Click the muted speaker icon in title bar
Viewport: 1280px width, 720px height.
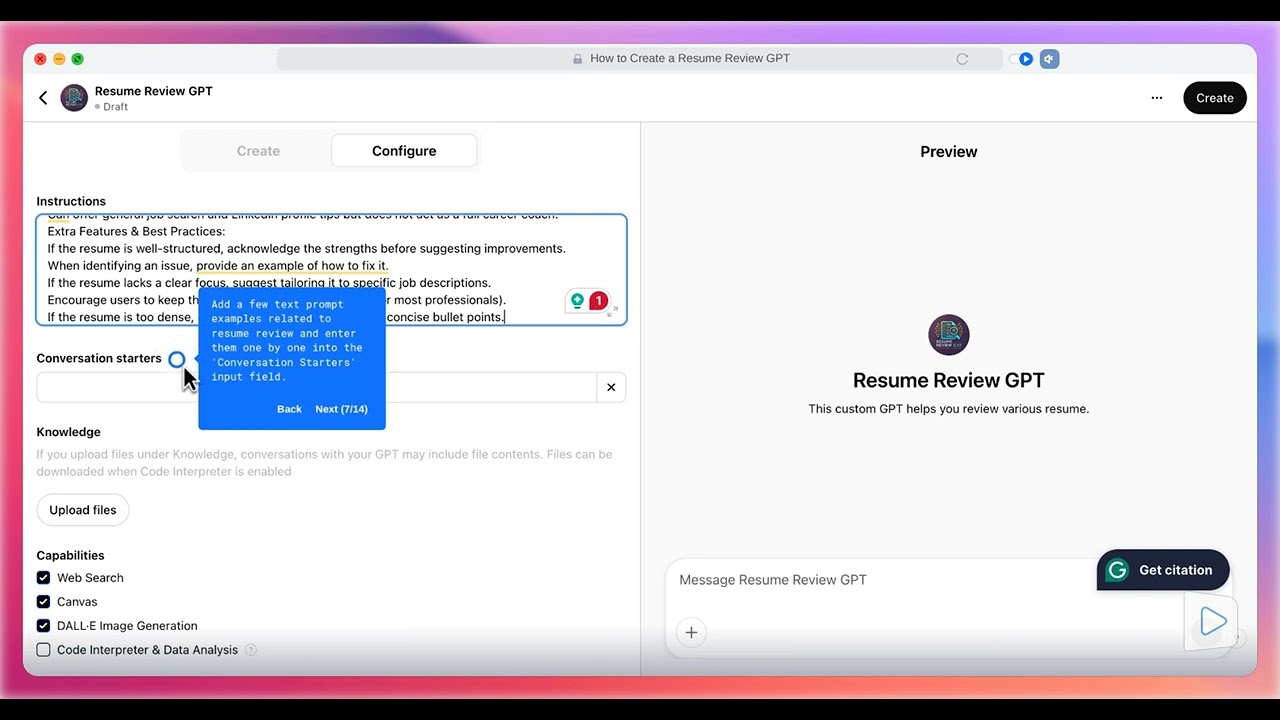point(1049,59)
